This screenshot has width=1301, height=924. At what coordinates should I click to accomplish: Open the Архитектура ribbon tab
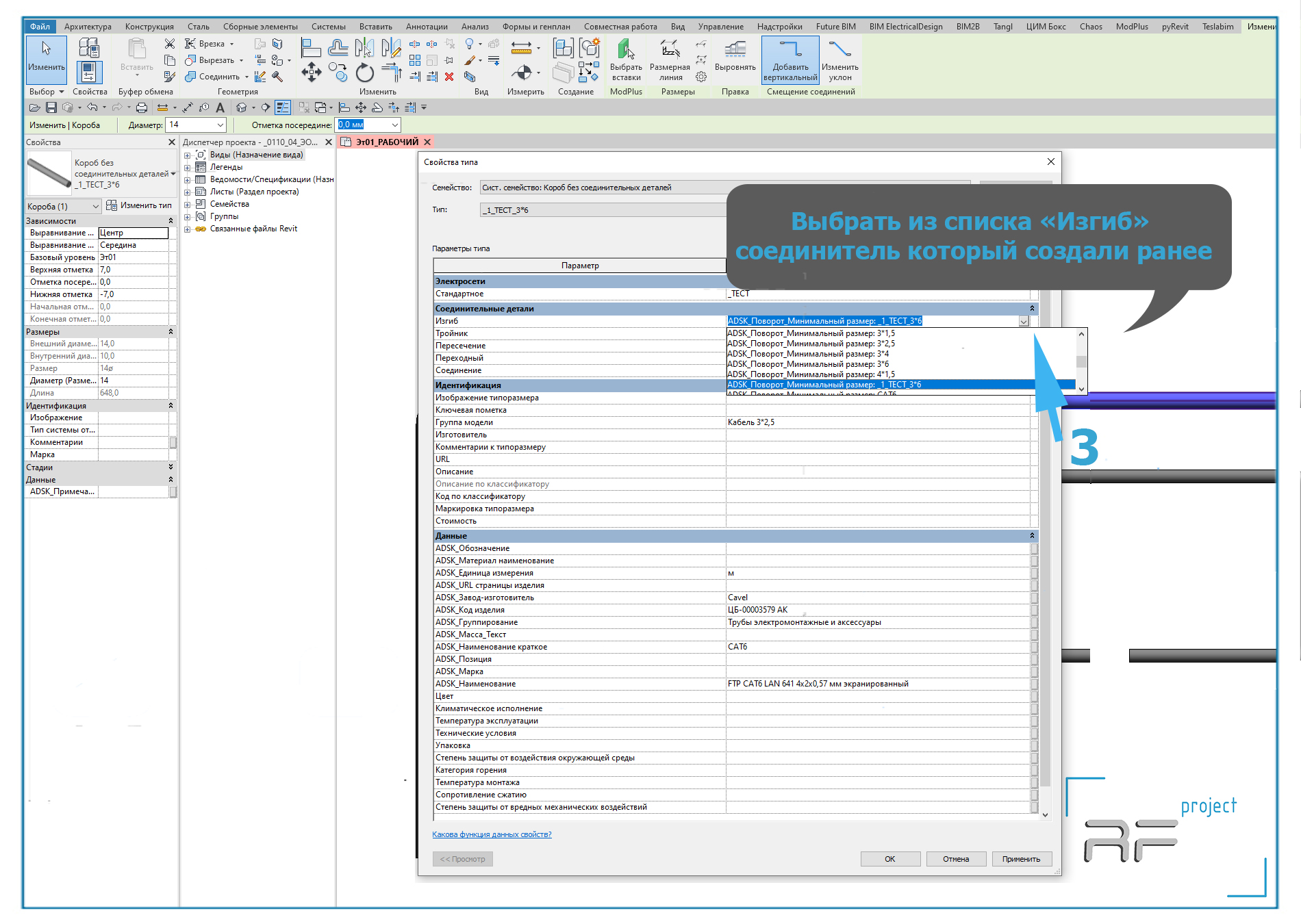[88, 27]
